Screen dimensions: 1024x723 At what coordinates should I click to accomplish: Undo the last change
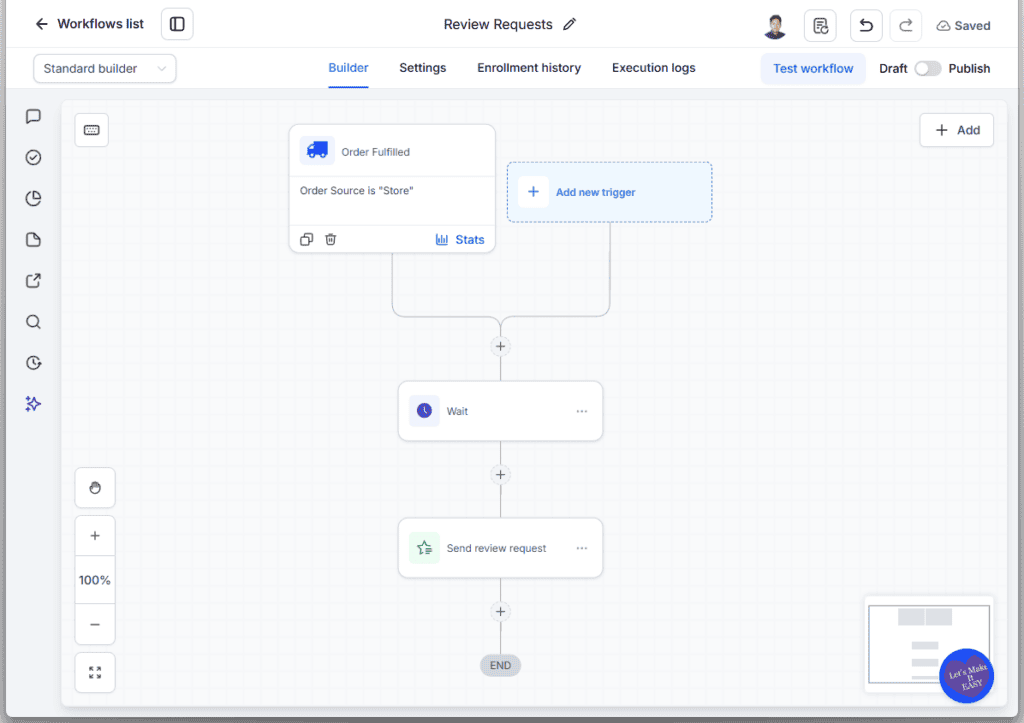pos(866,25)
